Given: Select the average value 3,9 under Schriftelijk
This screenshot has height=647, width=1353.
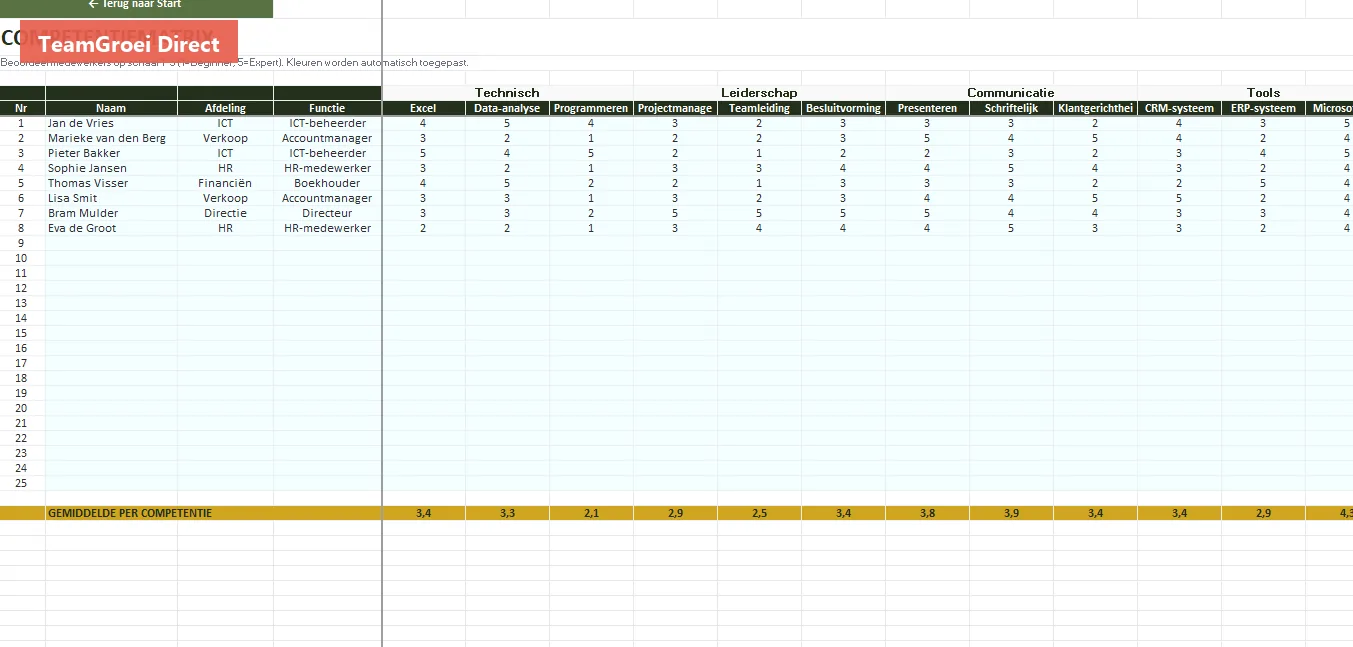Looking at the screenshot, I should (1011, 513).
